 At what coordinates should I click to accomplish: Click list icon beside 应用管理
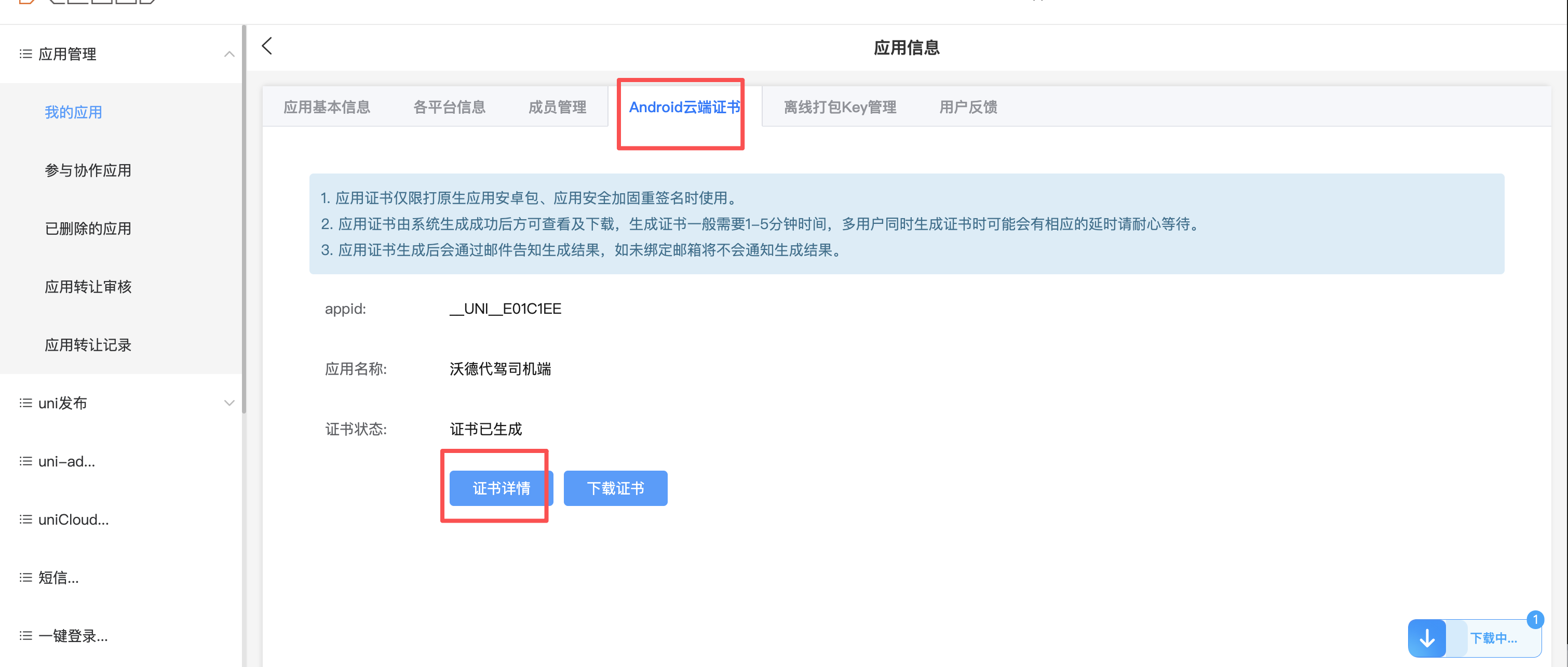click(x=25, y=54)
